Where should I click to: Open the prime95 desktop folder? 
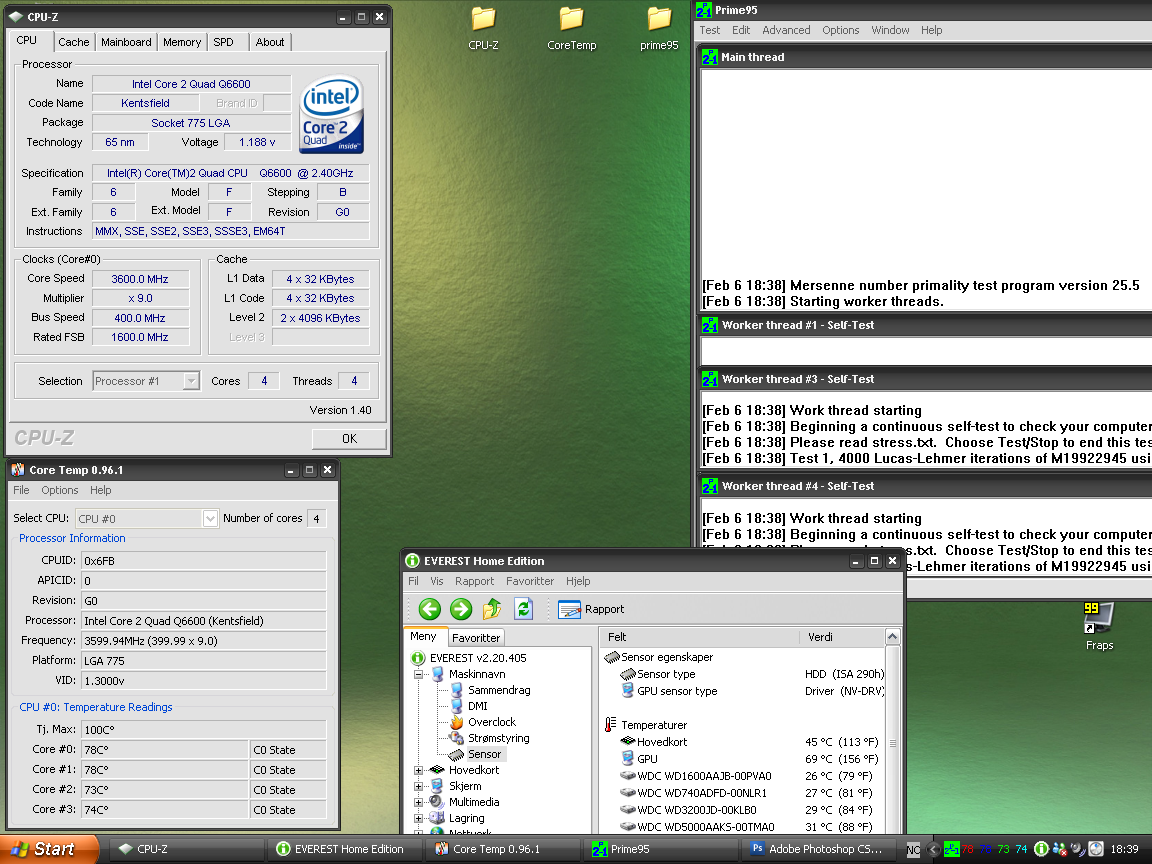(x=659, y=29)
